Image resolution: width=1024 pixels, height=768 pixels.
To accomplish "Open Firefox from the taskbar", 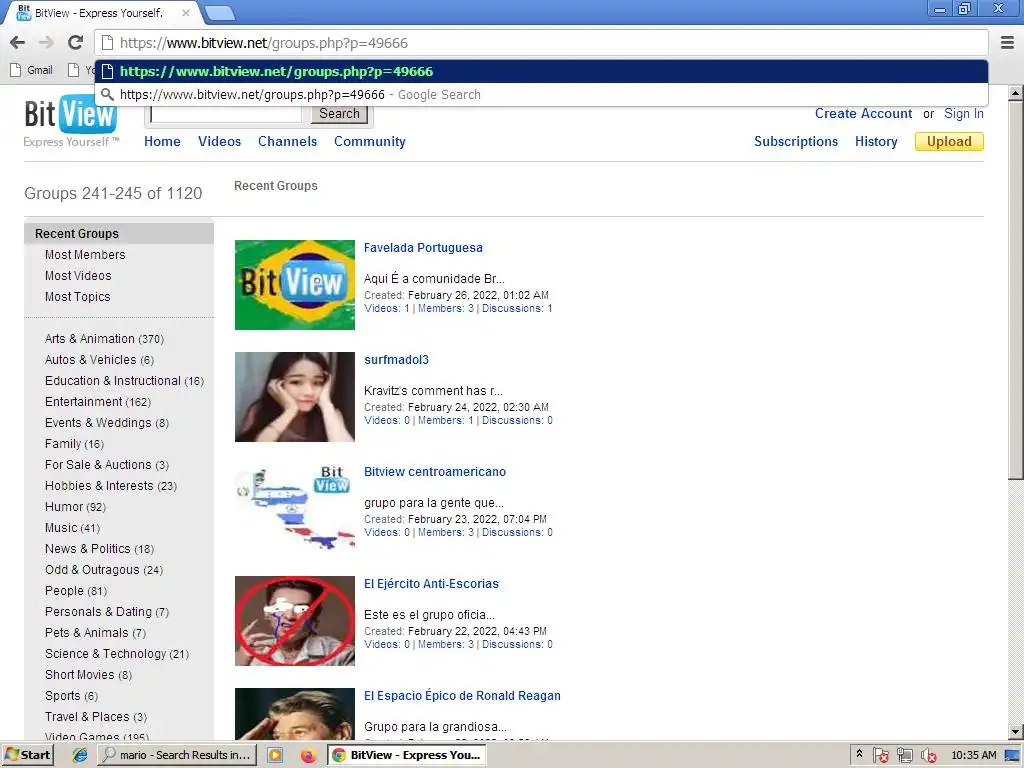I will click(308, 755).
